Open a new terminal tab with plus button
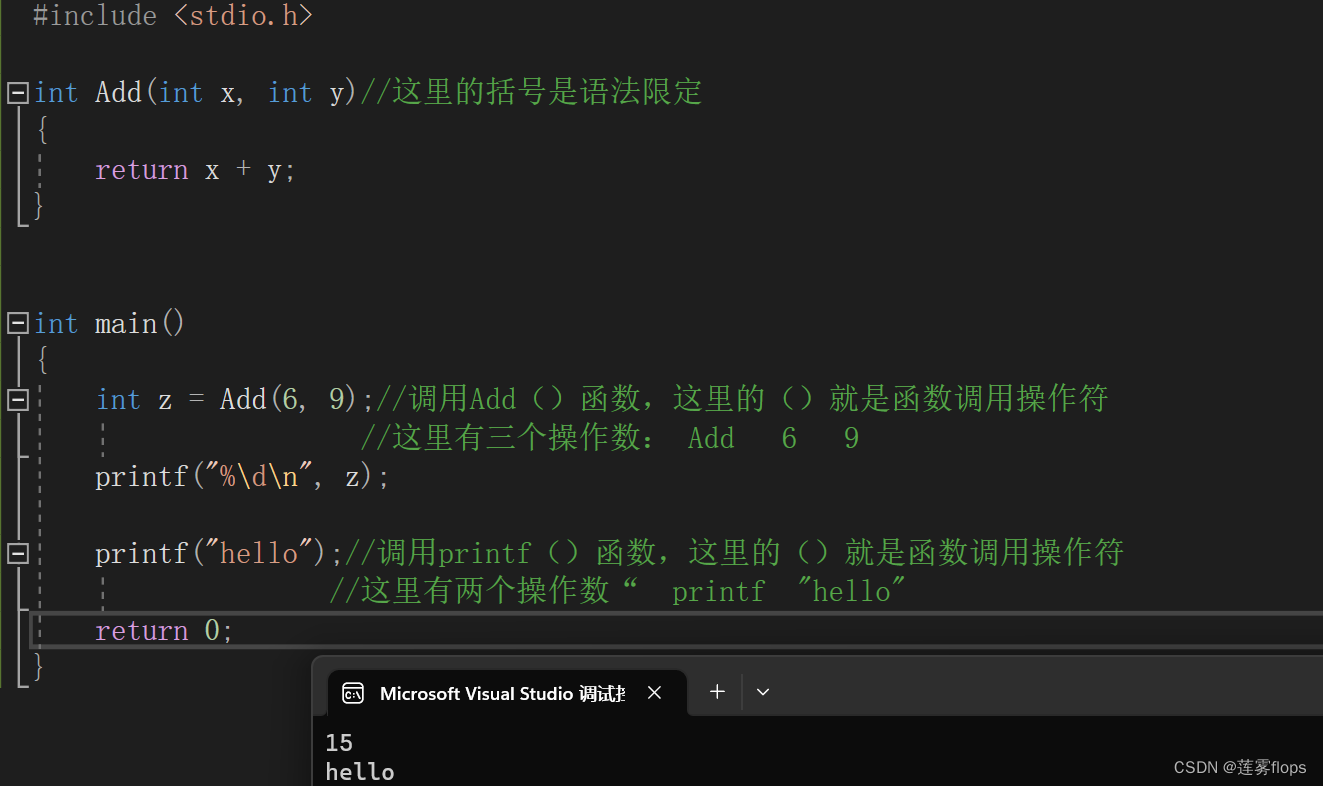The image size is (1323, 786). tap(717, 691)
